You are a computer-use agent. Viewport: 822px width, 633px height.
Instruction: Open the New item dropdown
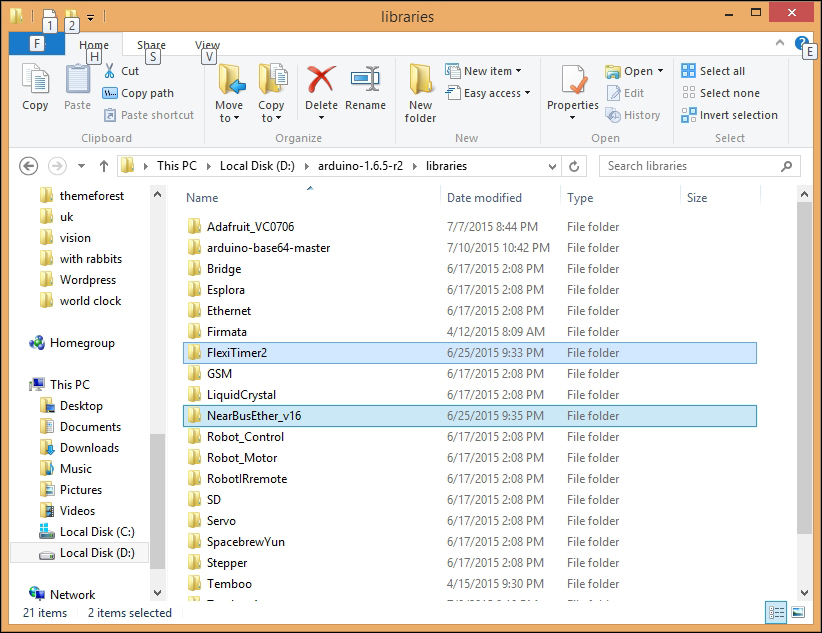click(x=483, y=71)
